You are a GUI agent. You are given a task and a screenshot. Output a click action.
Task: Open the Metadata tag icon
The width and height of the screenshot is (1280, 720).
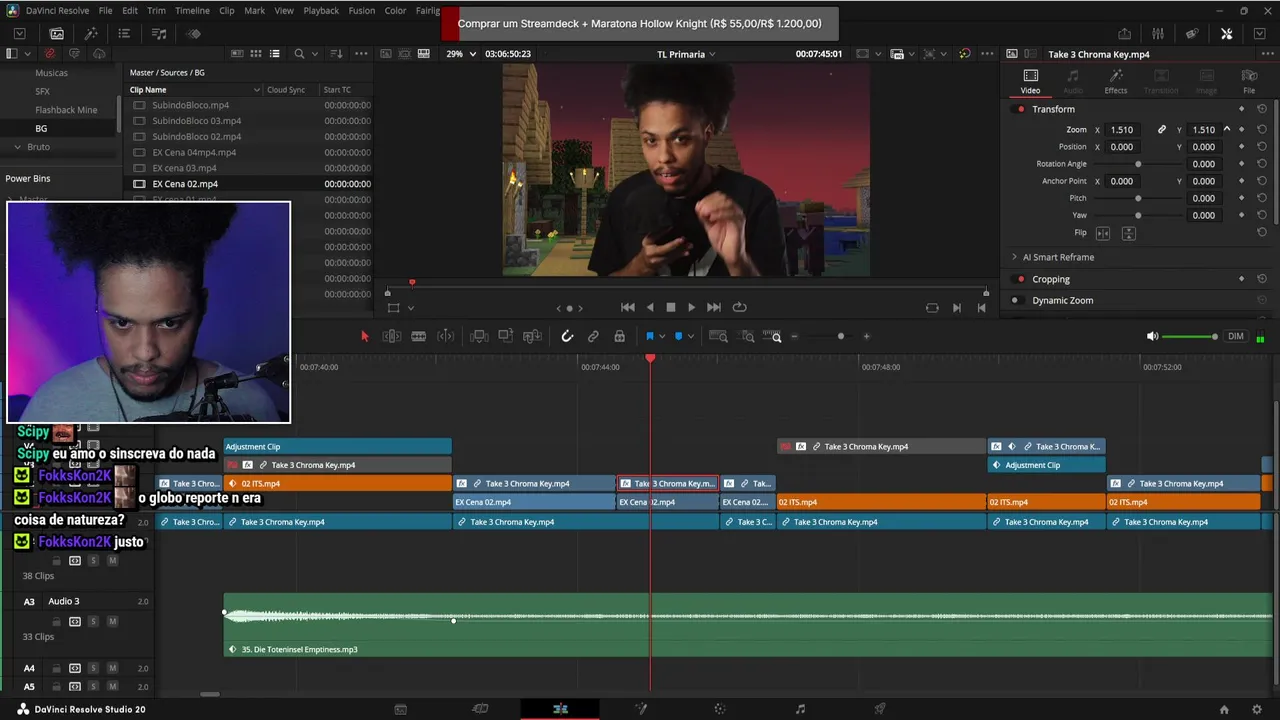(x=1192, y=33)
